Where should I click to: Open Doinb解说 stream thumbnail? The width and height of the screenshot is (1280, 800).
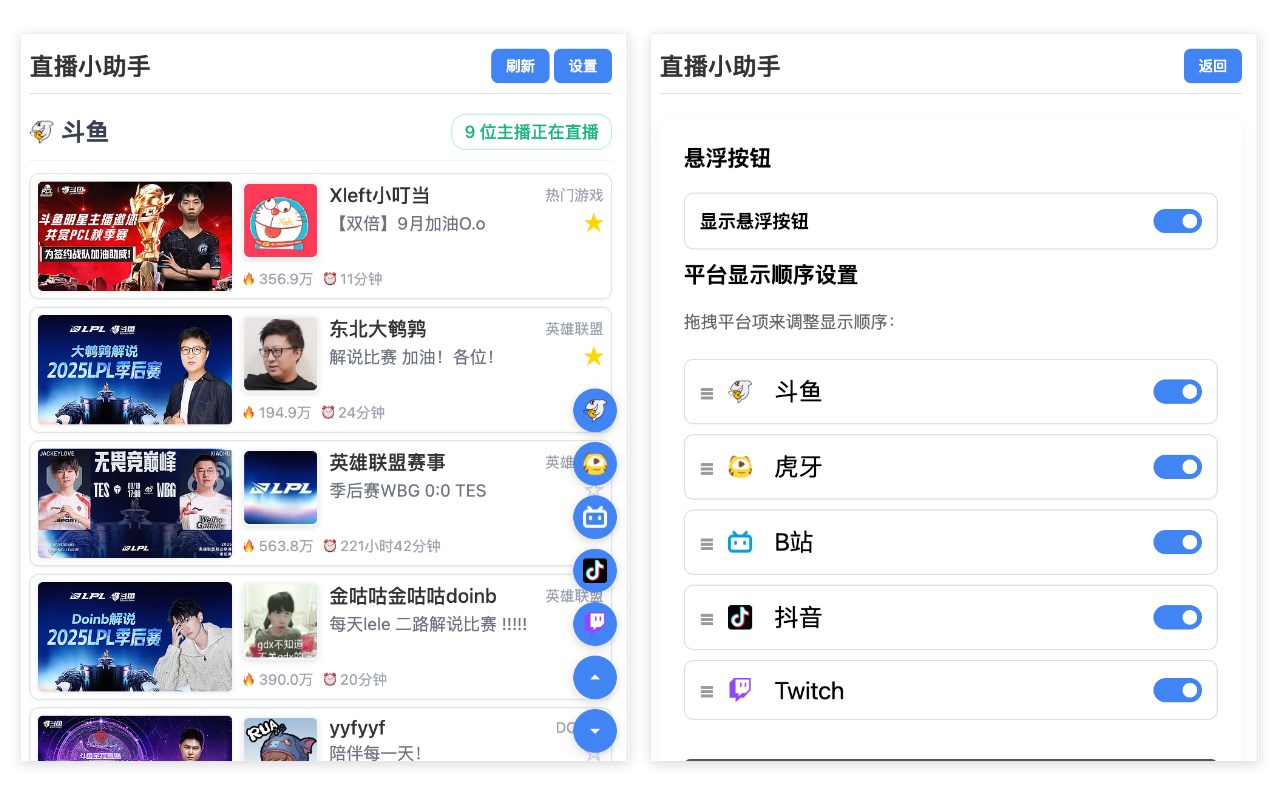pyautogui.click(x=135, y=637)
